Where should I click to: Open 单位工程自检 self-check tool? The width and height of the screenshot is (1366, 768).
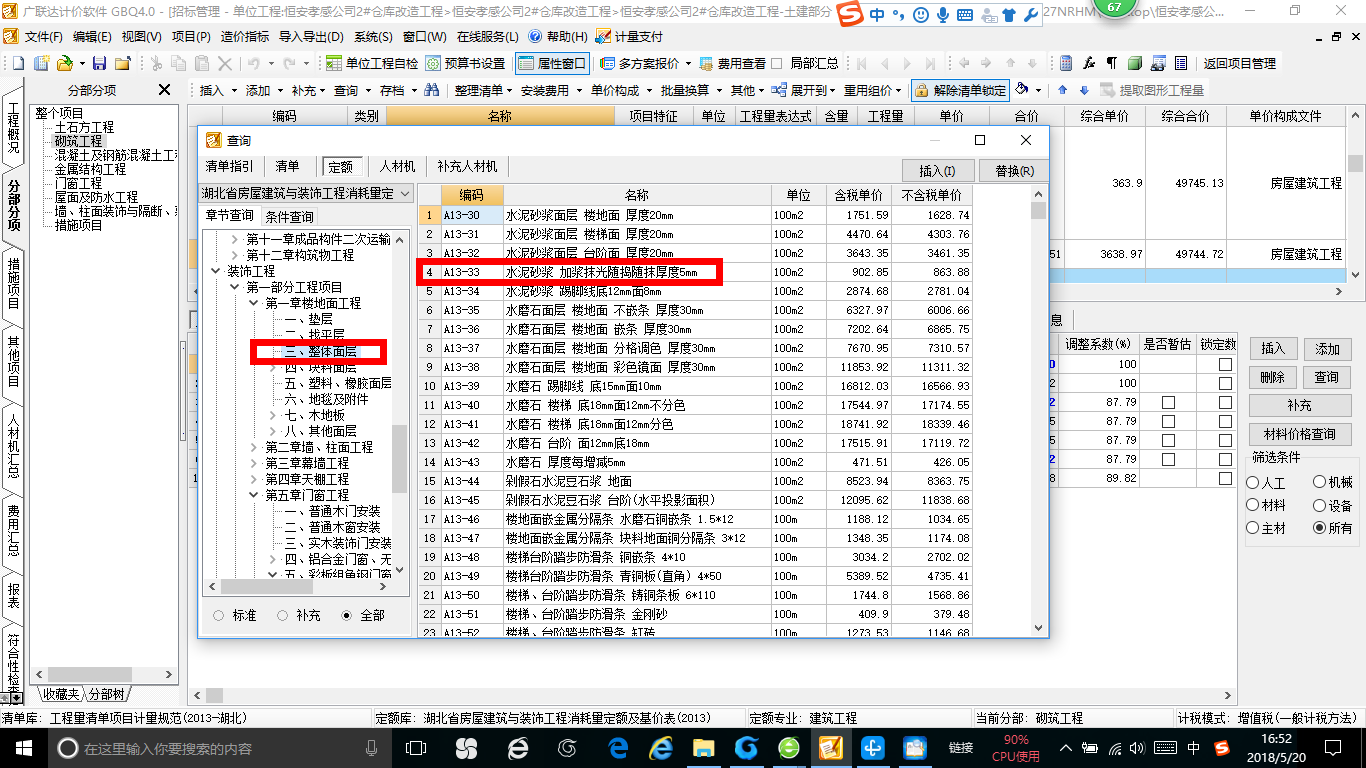372,63
